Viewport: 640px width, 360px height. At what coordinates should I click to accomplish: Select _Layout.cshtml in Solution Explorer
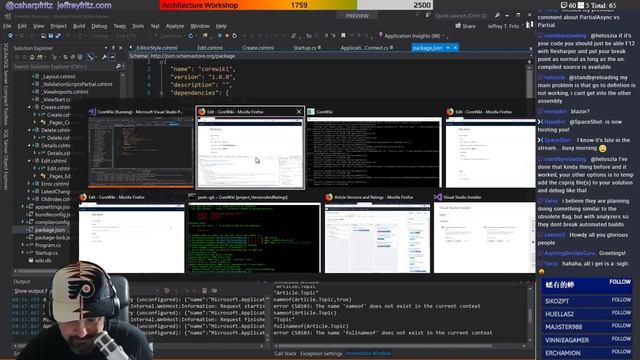click(x=59, y=76)
